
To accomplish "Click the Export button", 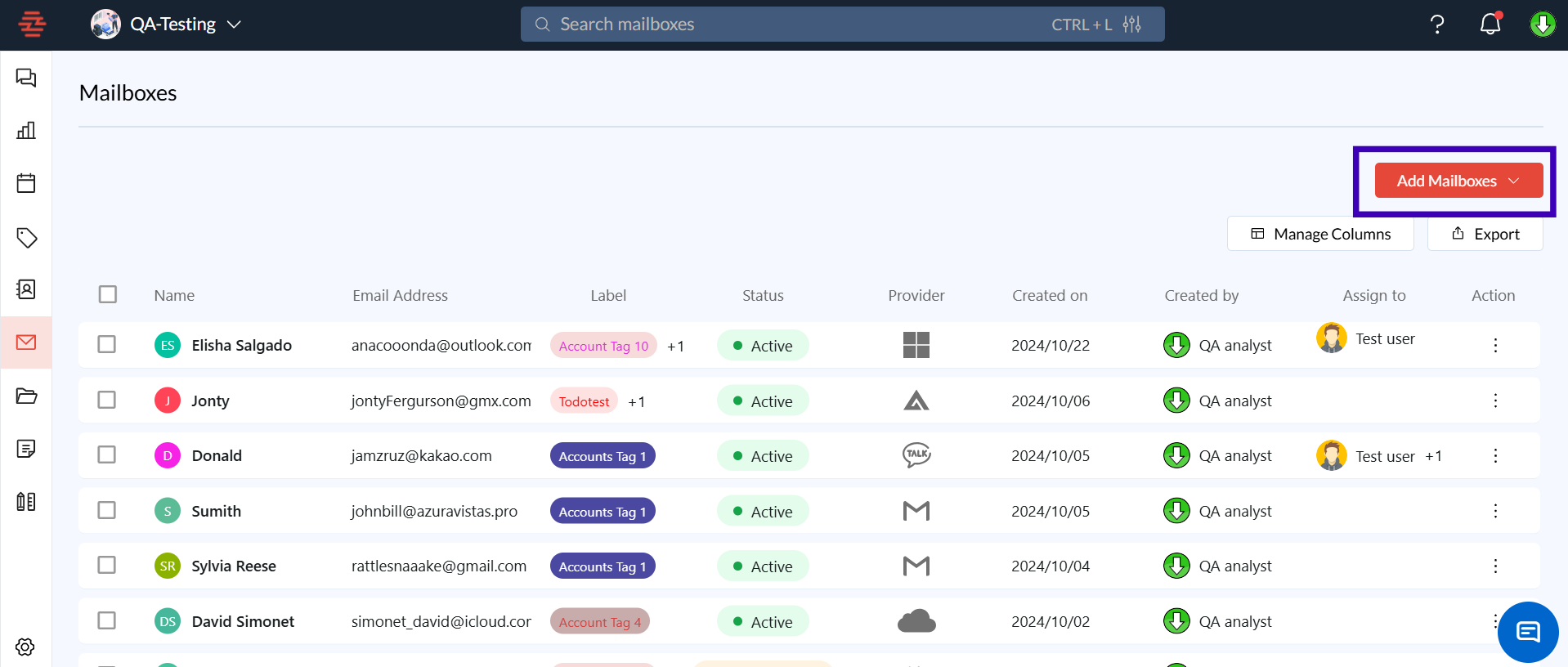I will (x=1485, y=234).
